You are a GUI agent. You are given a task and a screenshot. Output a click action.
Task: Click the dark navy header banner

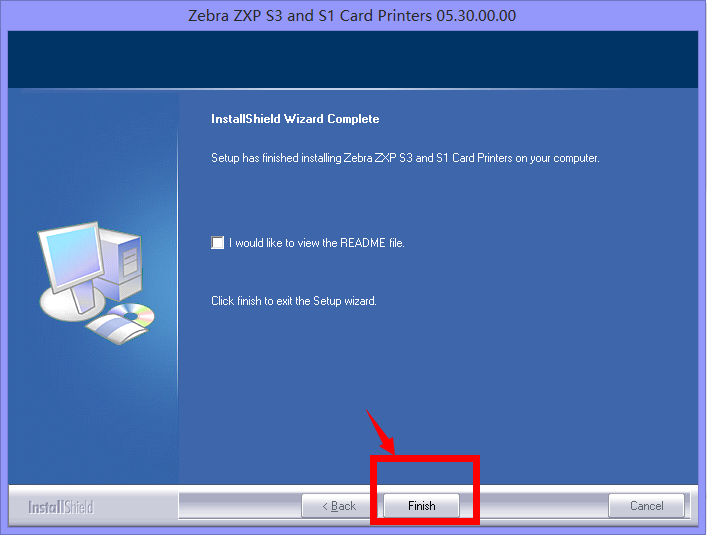coord(353,59)
